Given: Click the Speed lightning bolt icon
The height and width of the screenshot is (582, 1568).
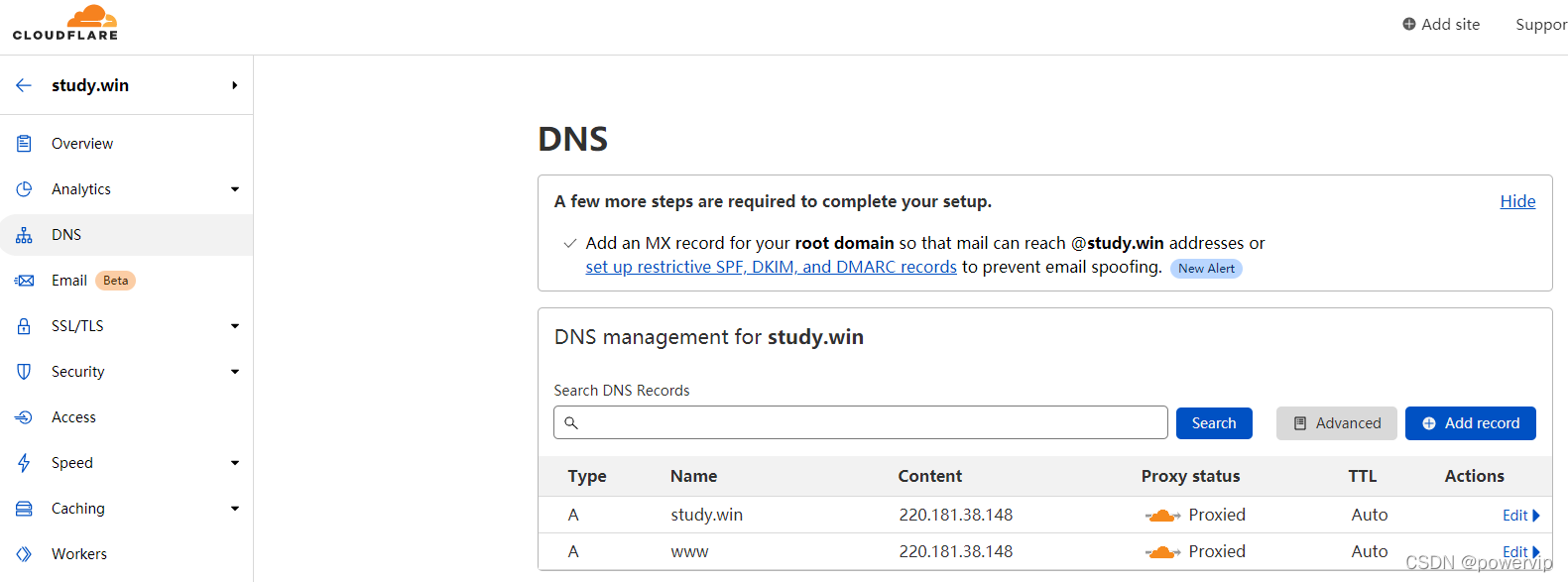Looking at the screenshot, I should click(x=24, y=463).
